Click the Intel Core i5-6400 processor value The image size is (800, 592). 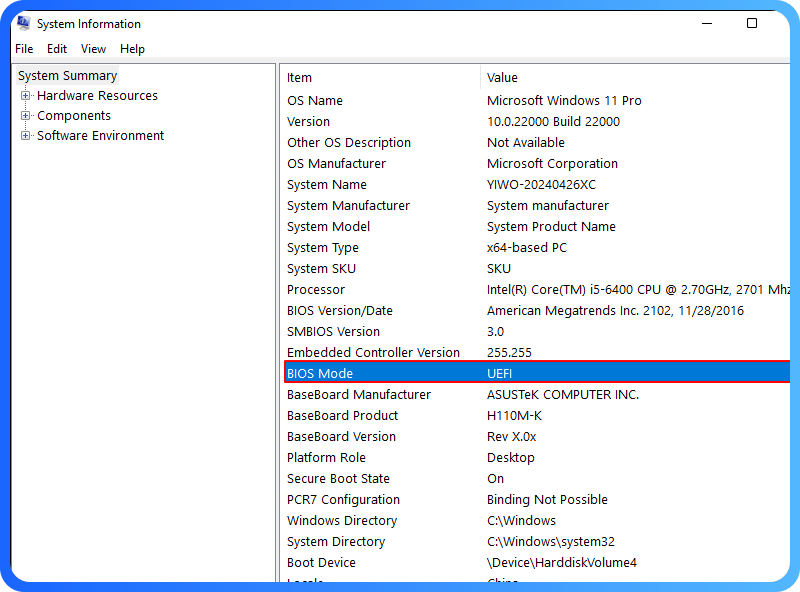pyautogui.click(x=638, y=289)
